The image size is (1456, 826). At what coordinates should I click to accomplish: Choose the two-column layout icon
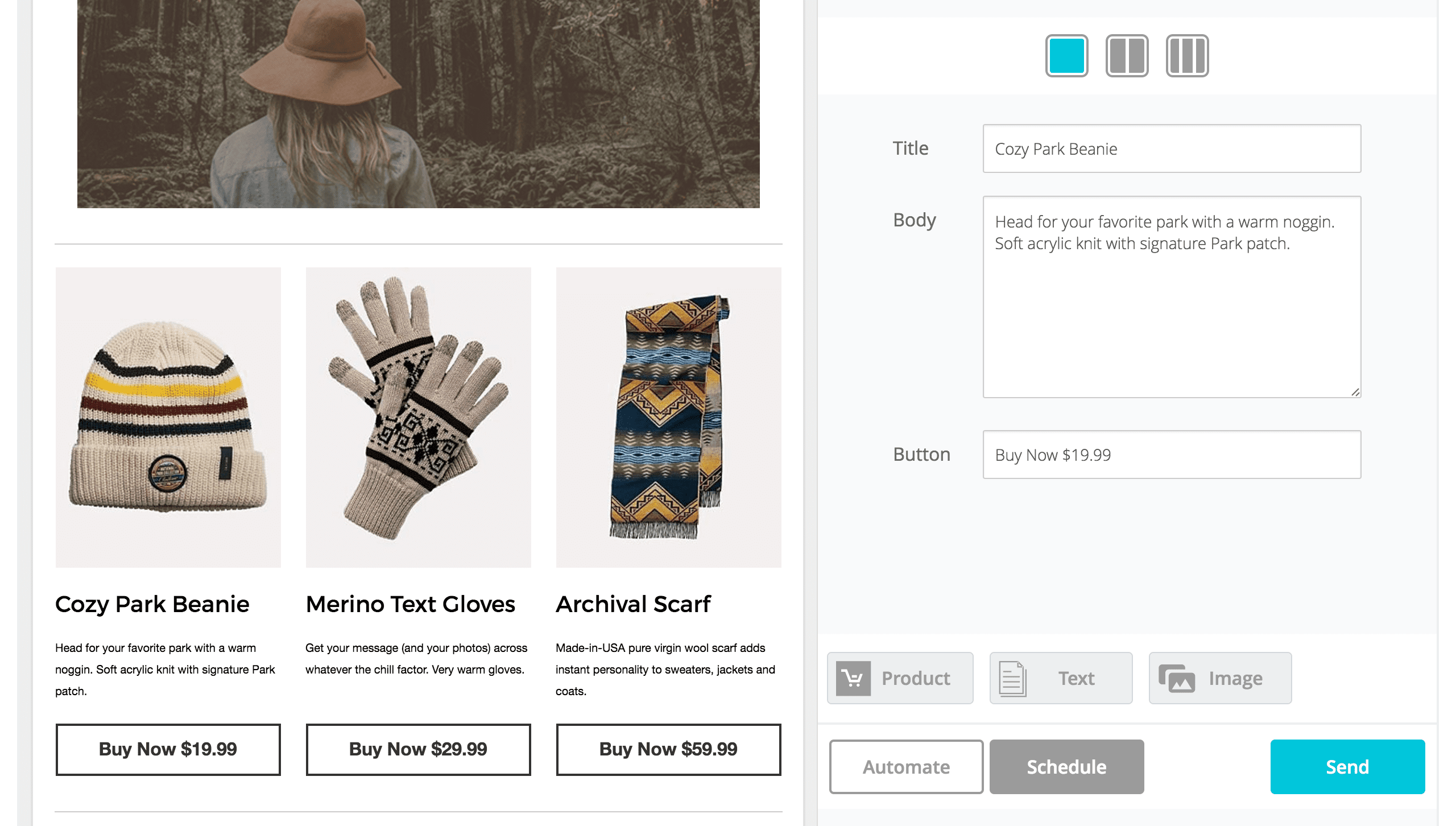pos(1127,56)
